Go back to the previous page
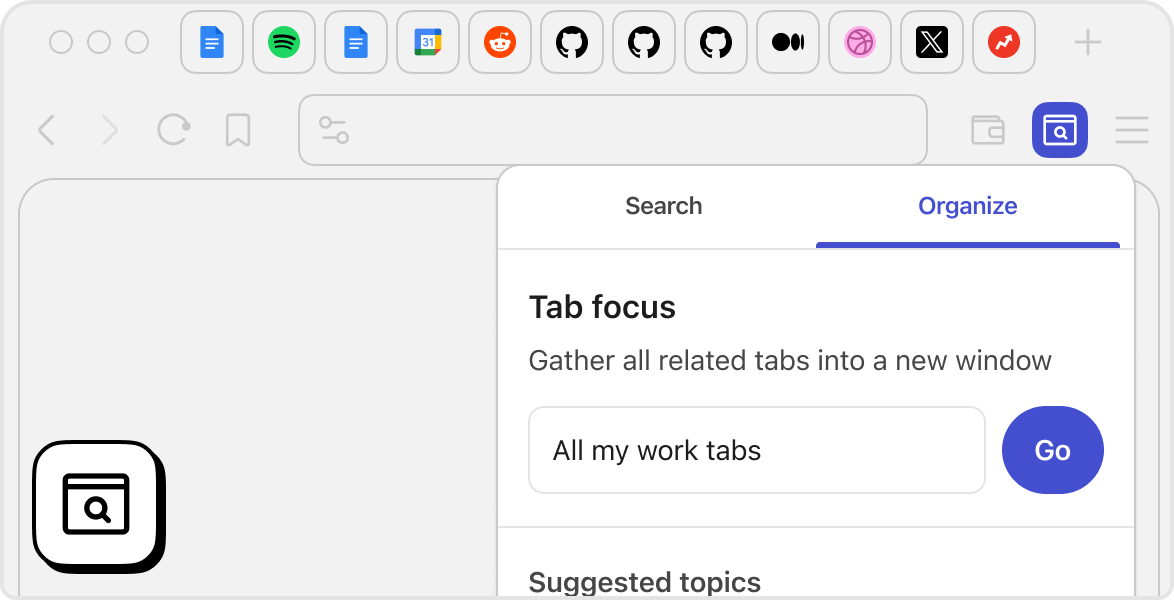 click(x=46, y=130)
